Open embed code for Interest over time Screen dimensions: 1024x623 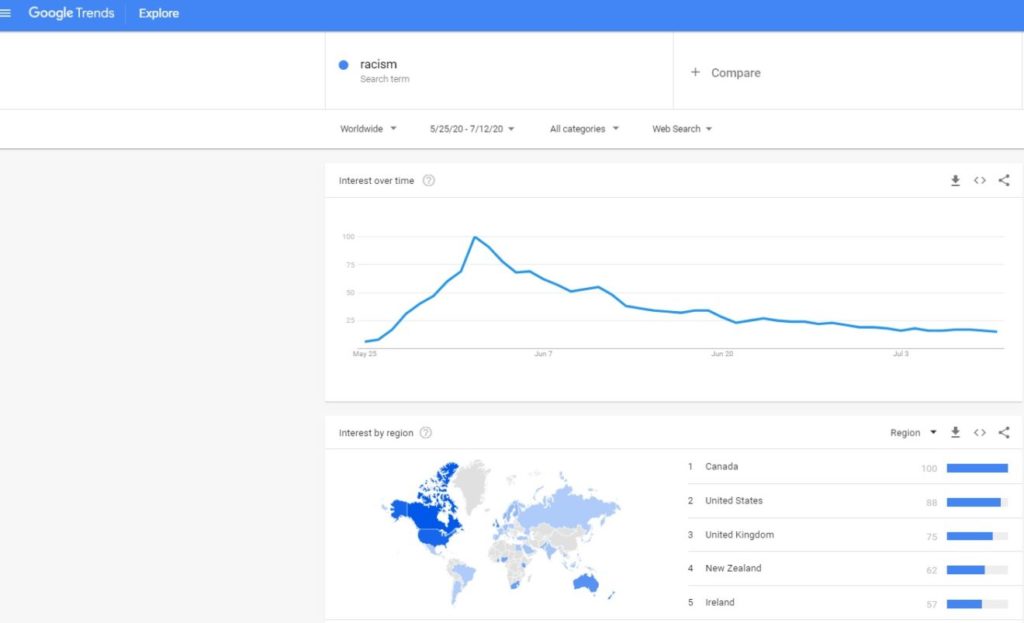click(x=980, y=181)
